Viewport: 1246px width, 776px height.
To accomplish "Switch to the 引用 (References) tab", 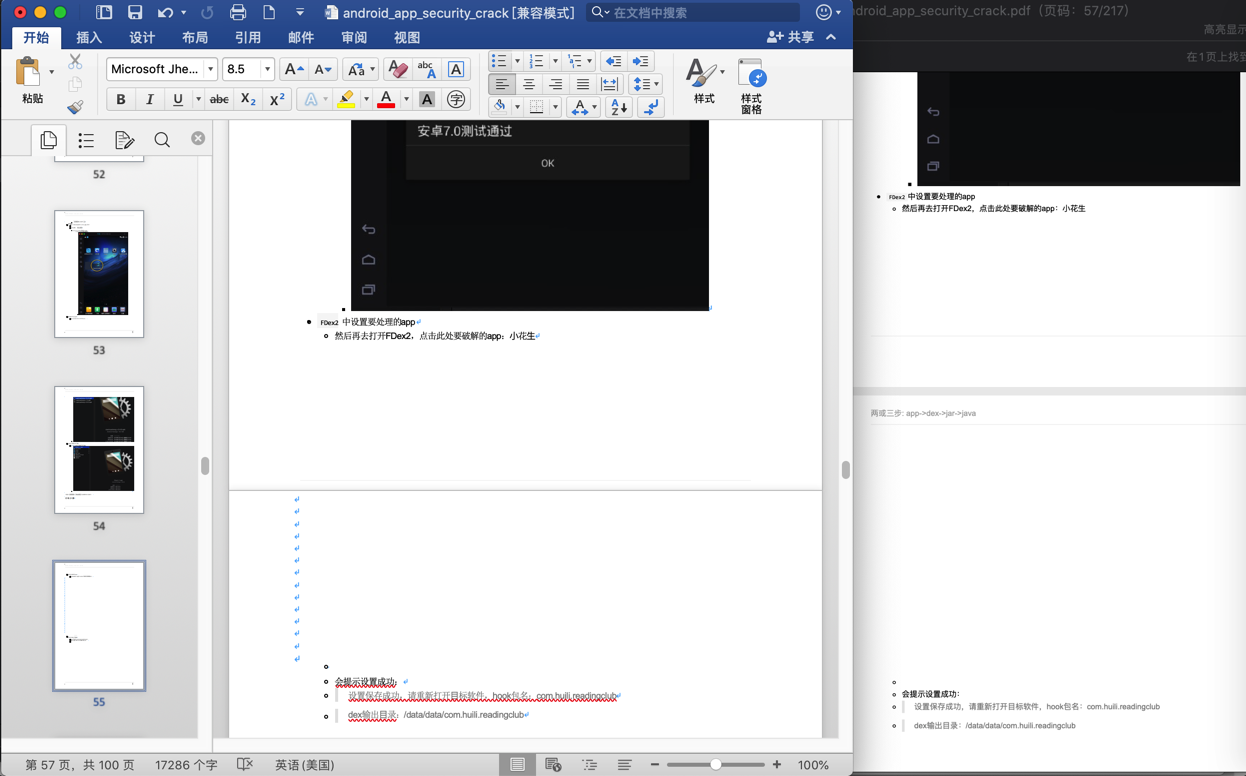I will (248, 37).
